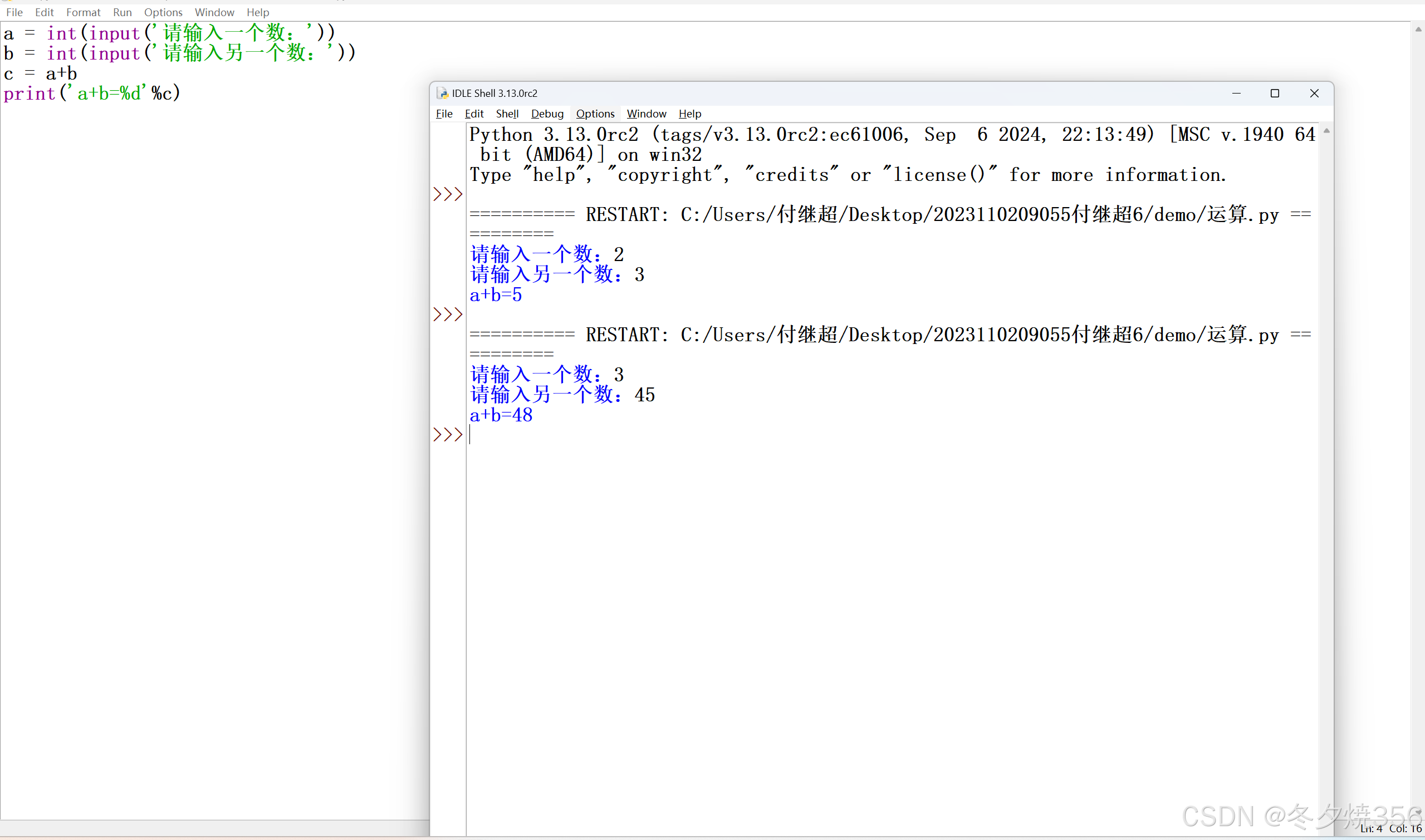This screenshot has height=840, width=1425.
Task: Maximize the IDLE Shell window
Action: [1275, 94]
